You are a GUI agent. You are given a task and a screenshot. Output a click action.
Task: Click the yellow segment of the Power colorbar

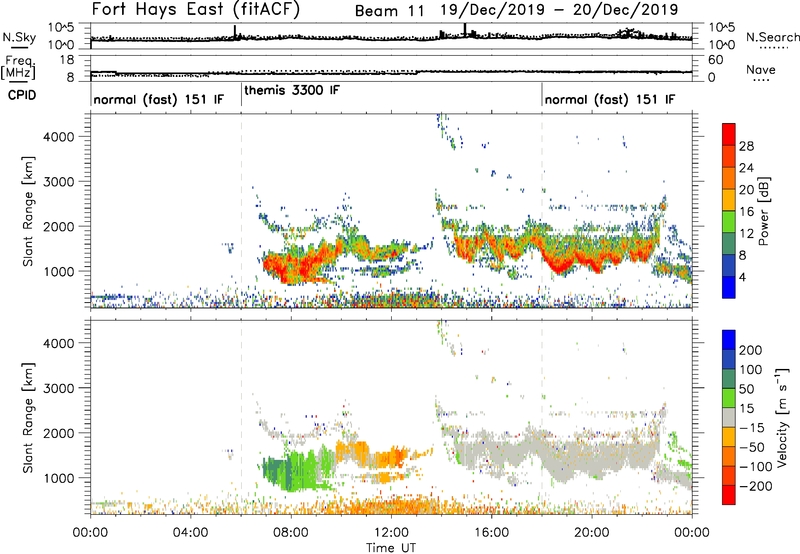click(x=729, y=200)
